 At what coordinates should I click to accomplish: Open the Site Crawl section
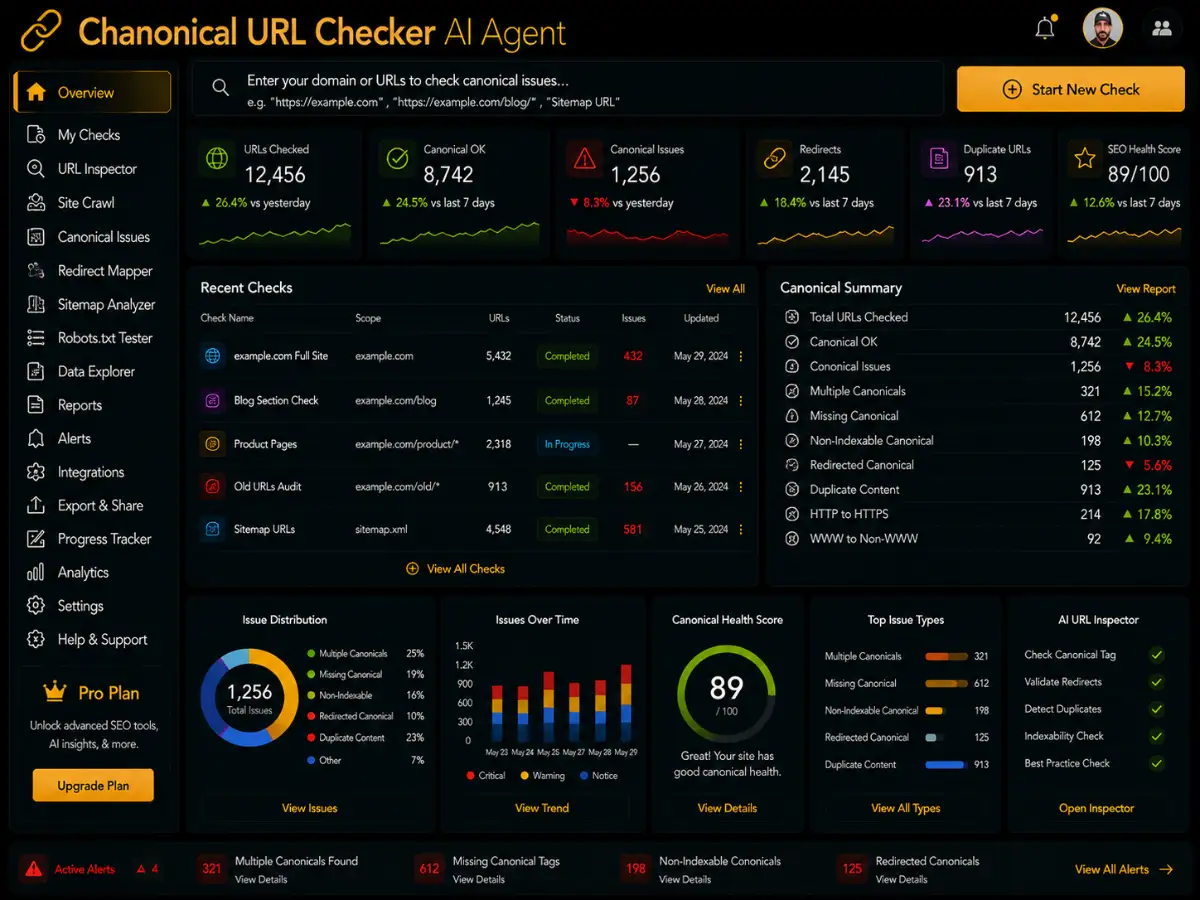click(x=86, y=203)
